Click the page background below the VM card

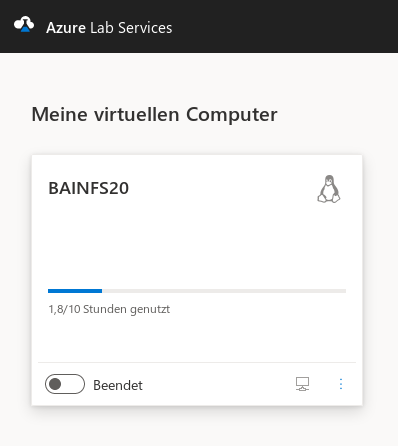[x=199, y=428]
